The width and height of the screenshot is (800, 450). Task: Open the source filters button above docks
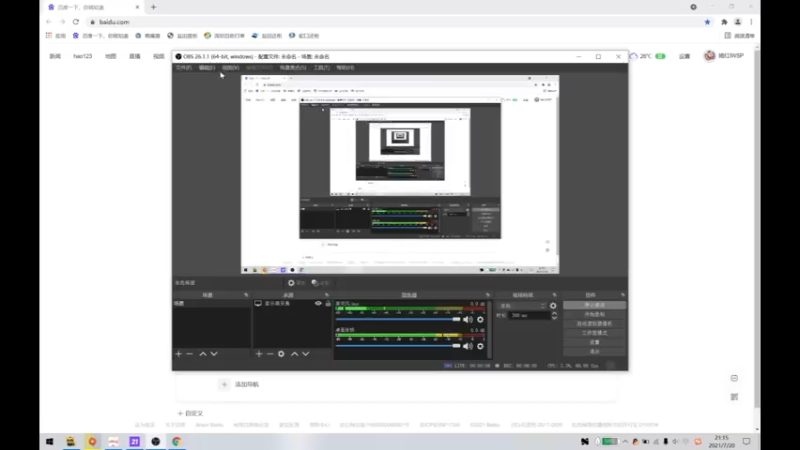click(x=320, y=283)
